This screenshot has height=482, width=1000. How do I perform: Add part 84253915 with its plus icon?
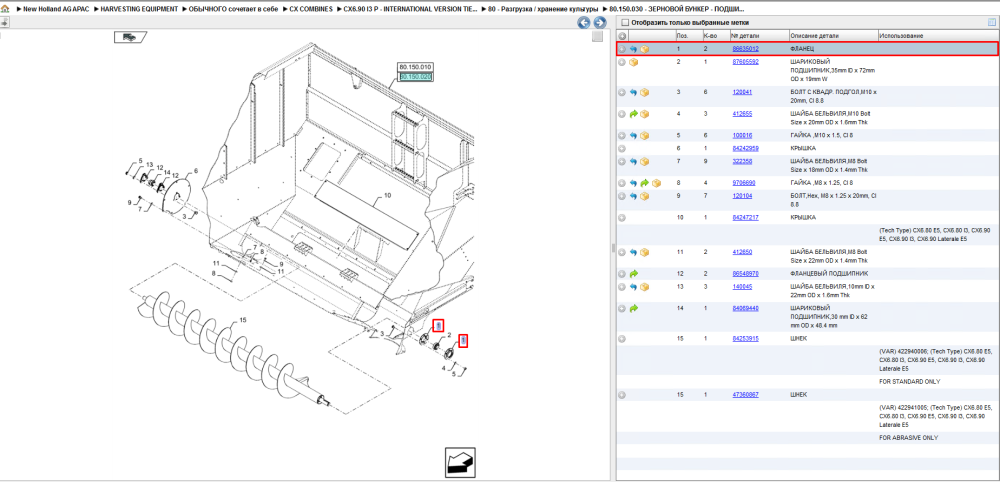pyautogui.click(x=622, y=339)
